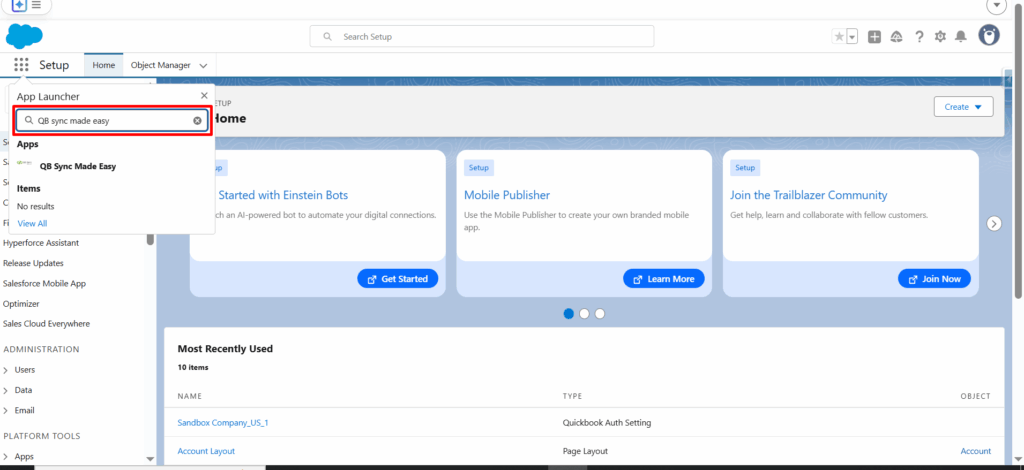Viewport: 1024px width, 470px height.
Task: Click the sparkle icon in top-left pill
Action: point(20,5)
